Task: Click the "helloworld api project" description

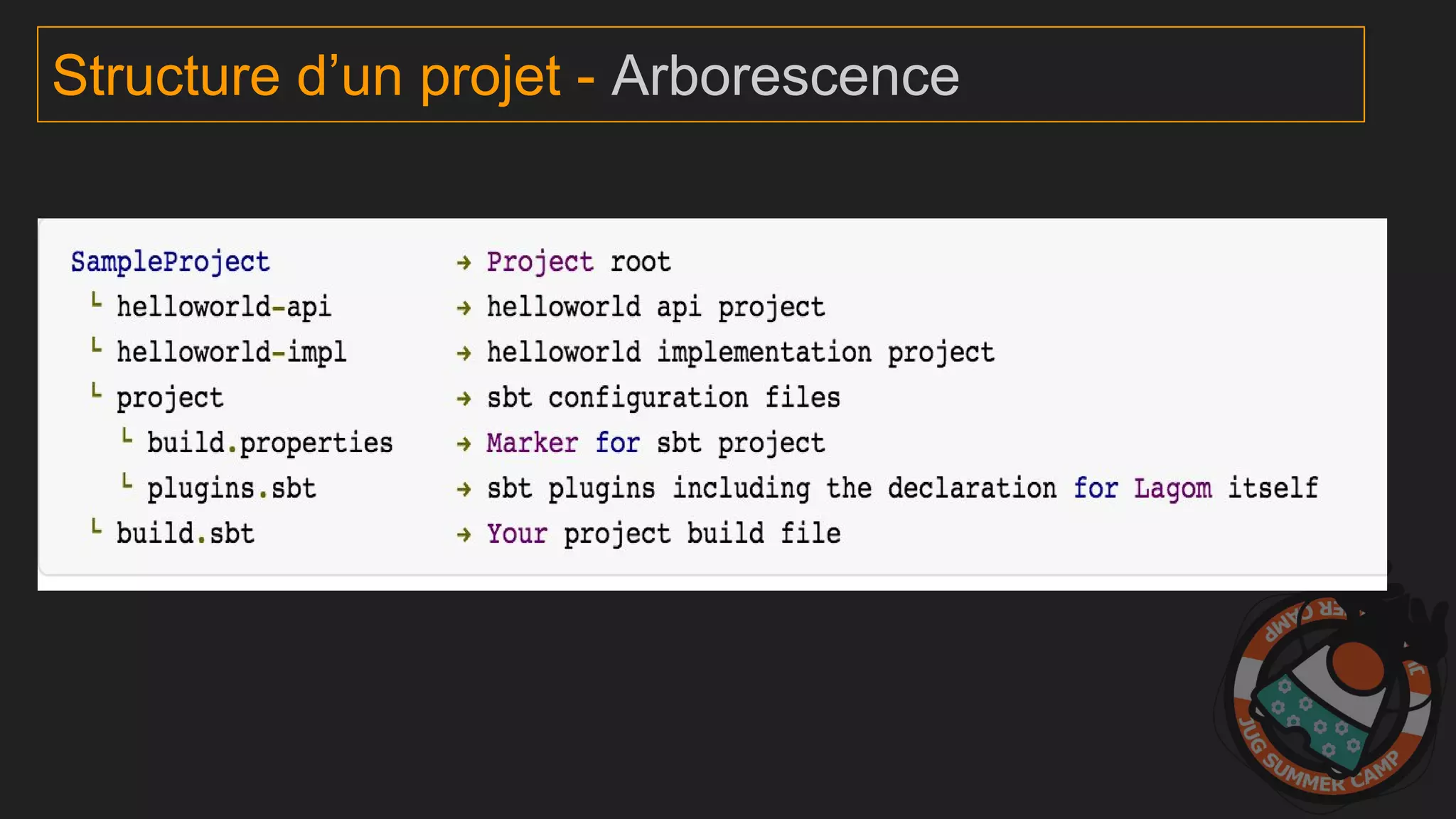Action: [655, 307]
